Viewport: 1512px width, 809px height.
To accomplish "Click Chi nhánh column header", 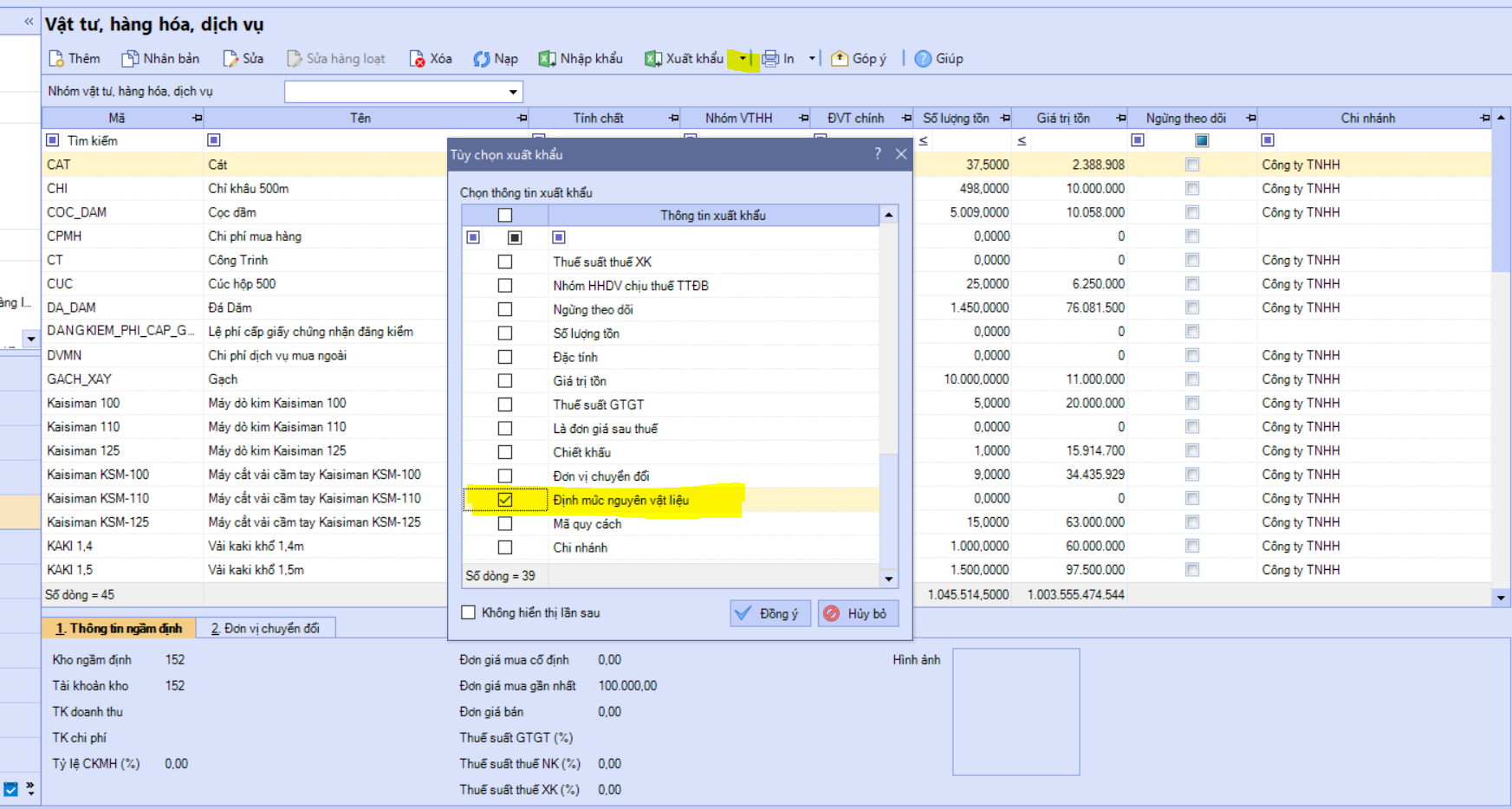I will click(1368, 118).
